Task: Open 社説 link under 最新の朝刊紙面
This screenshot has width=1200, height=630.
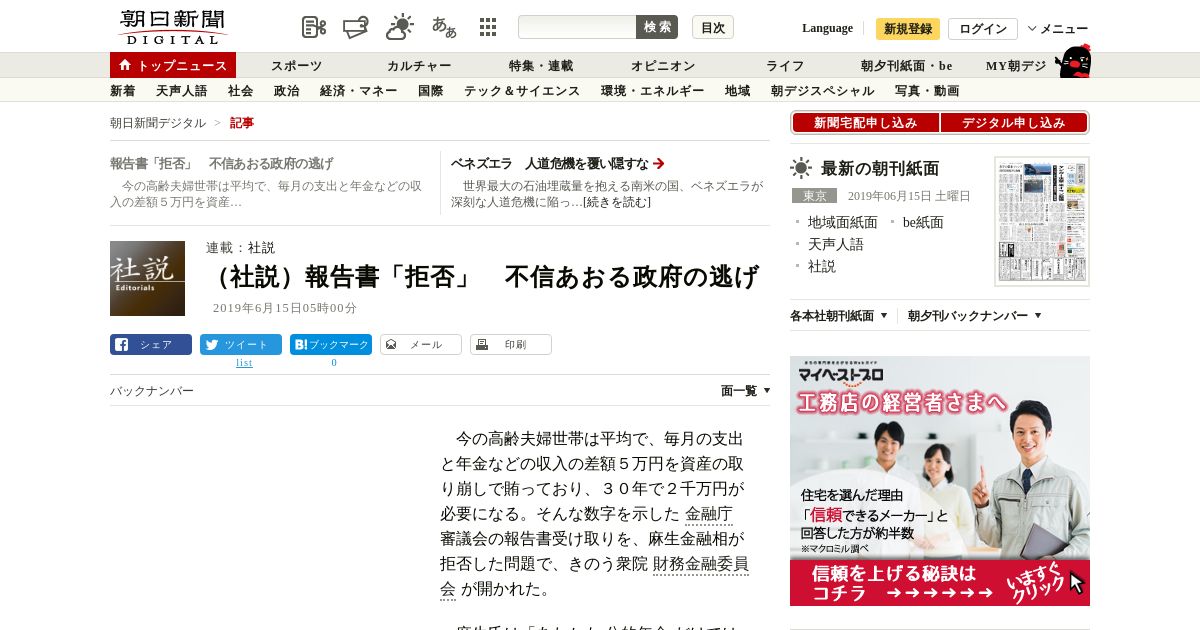Action: coord(822,266)
